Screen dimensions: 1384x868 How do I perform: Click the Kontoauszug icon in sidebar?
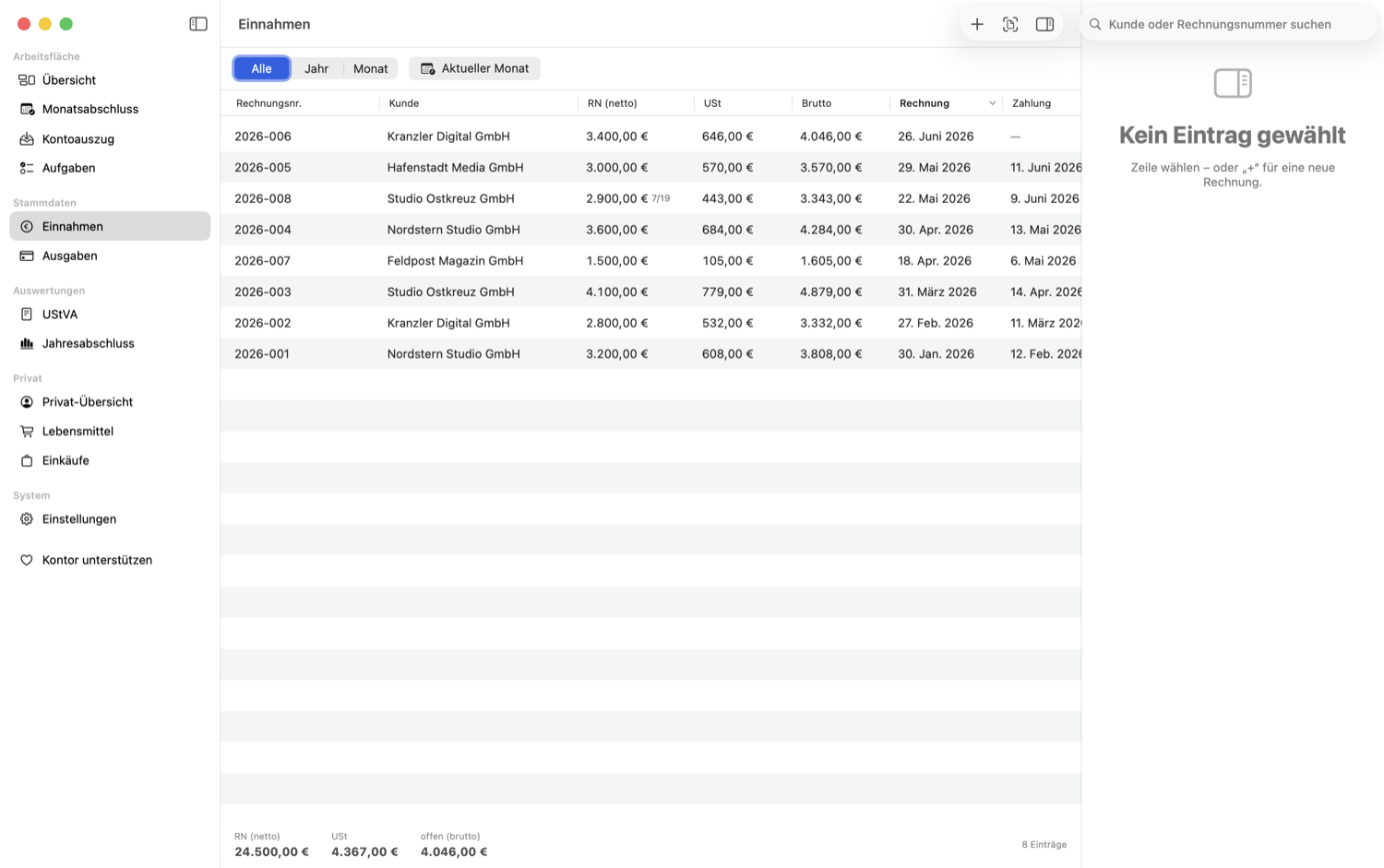(x=27, y=139)
